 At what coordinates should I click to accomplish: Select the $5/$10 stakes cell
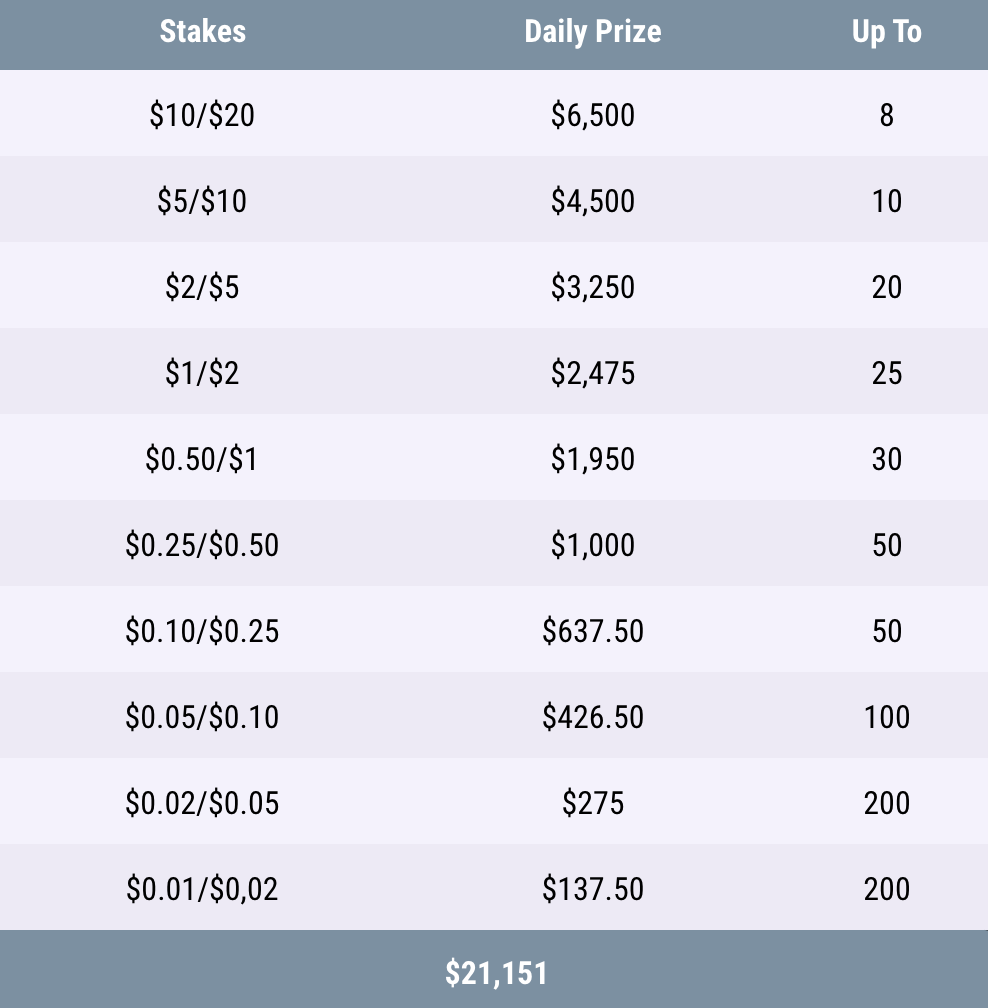click(202, 202)
